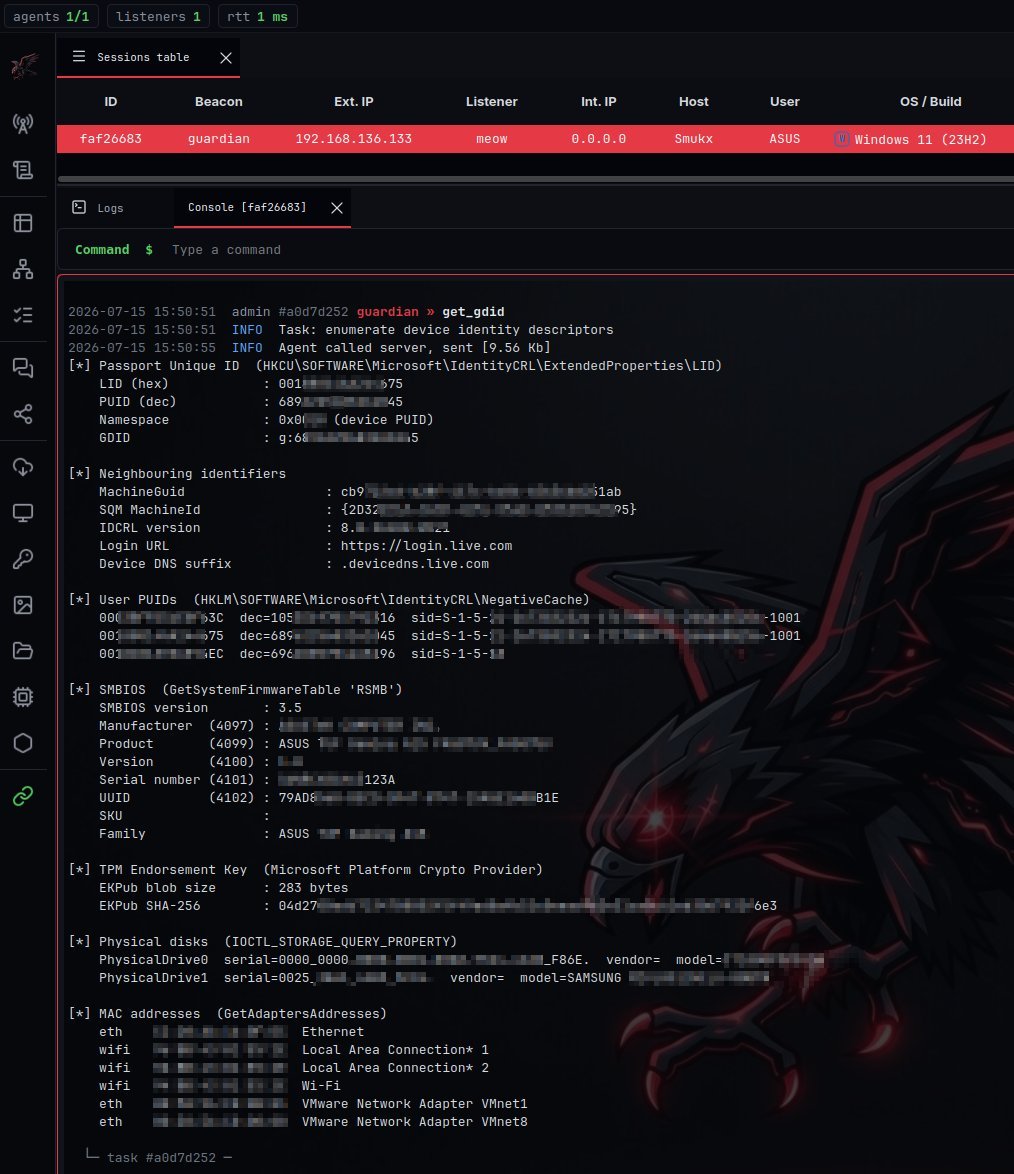Viewport: 1014px width, 1174px height.
Task: Open the chat bubbles sidebar icon
Action: click(x=23, y=368)
